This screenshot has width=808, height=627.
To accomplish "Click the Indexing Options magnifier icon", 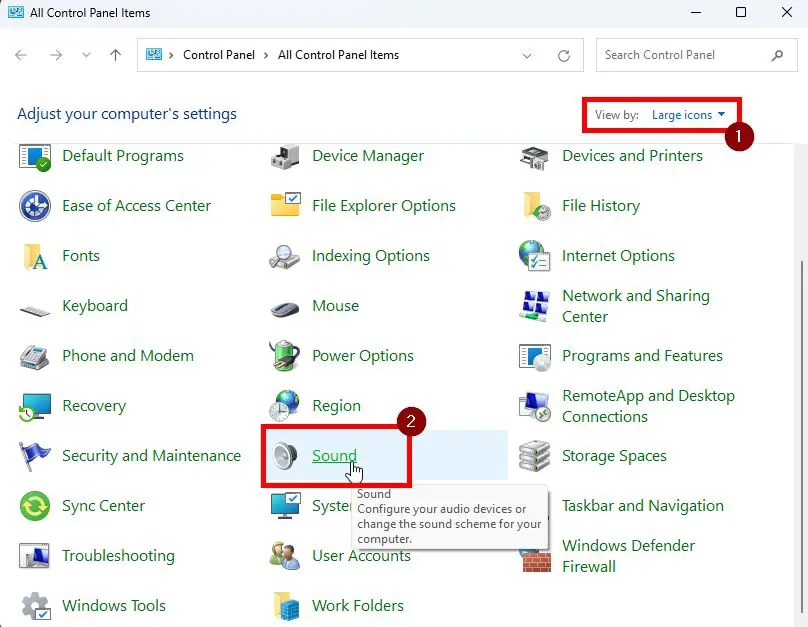I will point(284,256).
